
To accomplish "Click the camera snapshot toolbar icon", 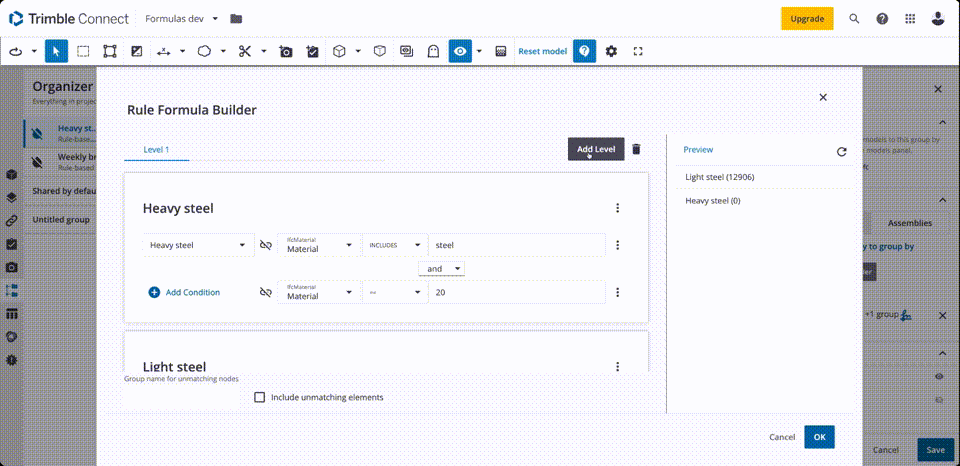I will click(x=286, y=51).
